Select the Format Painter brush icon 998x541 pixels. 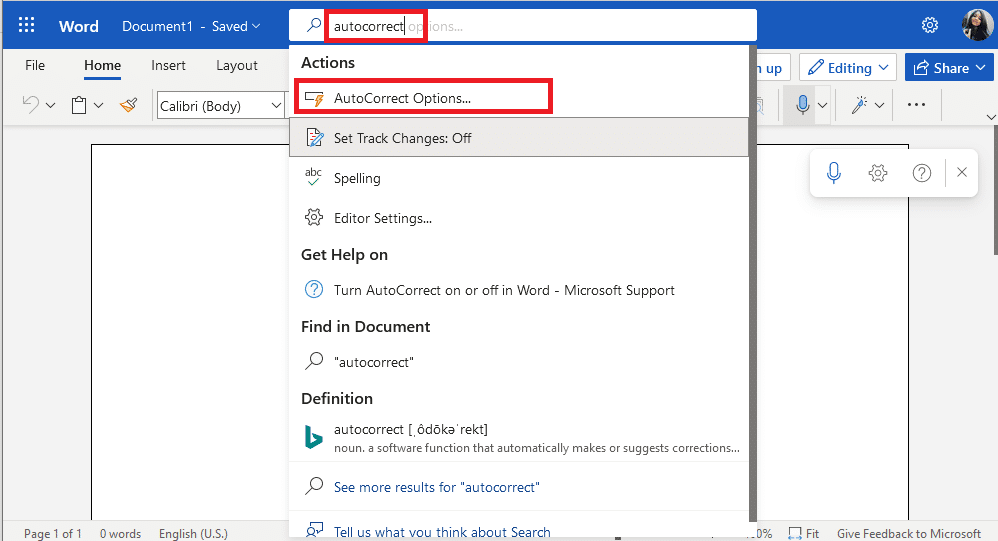(129, 105)
